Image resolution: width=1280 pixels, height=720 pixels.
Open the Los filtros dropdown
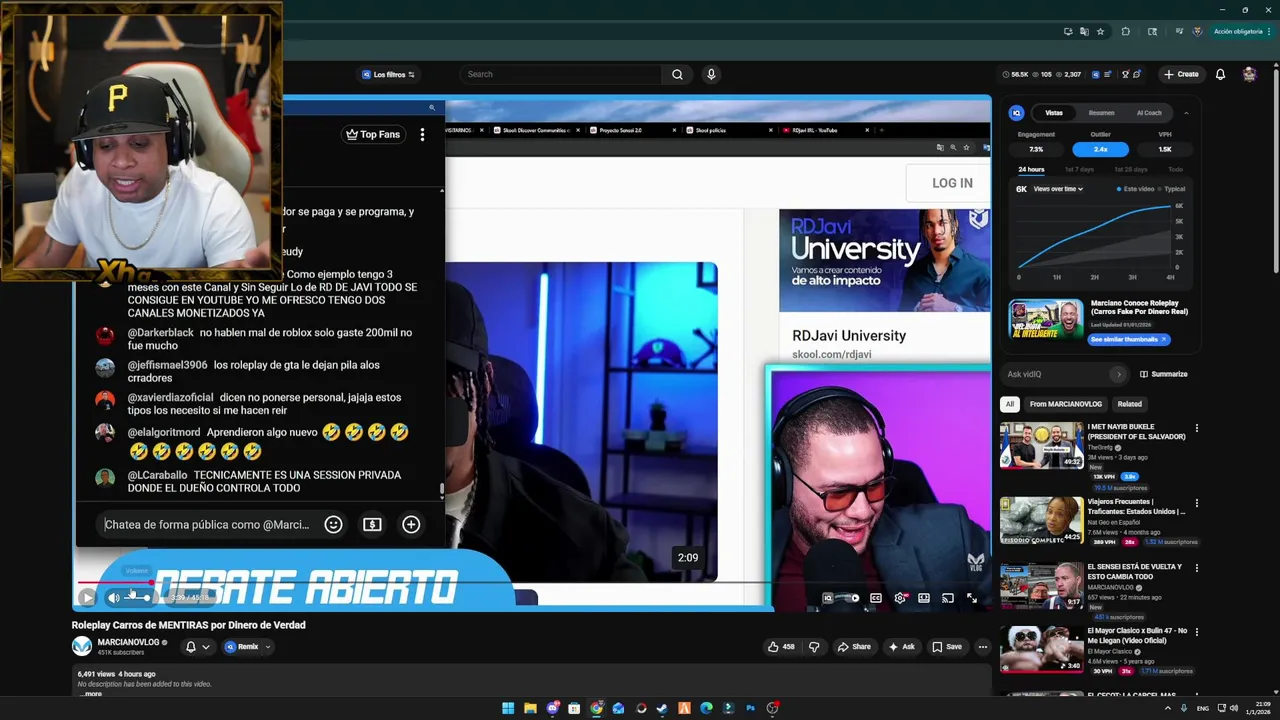(x=388, y=74)
